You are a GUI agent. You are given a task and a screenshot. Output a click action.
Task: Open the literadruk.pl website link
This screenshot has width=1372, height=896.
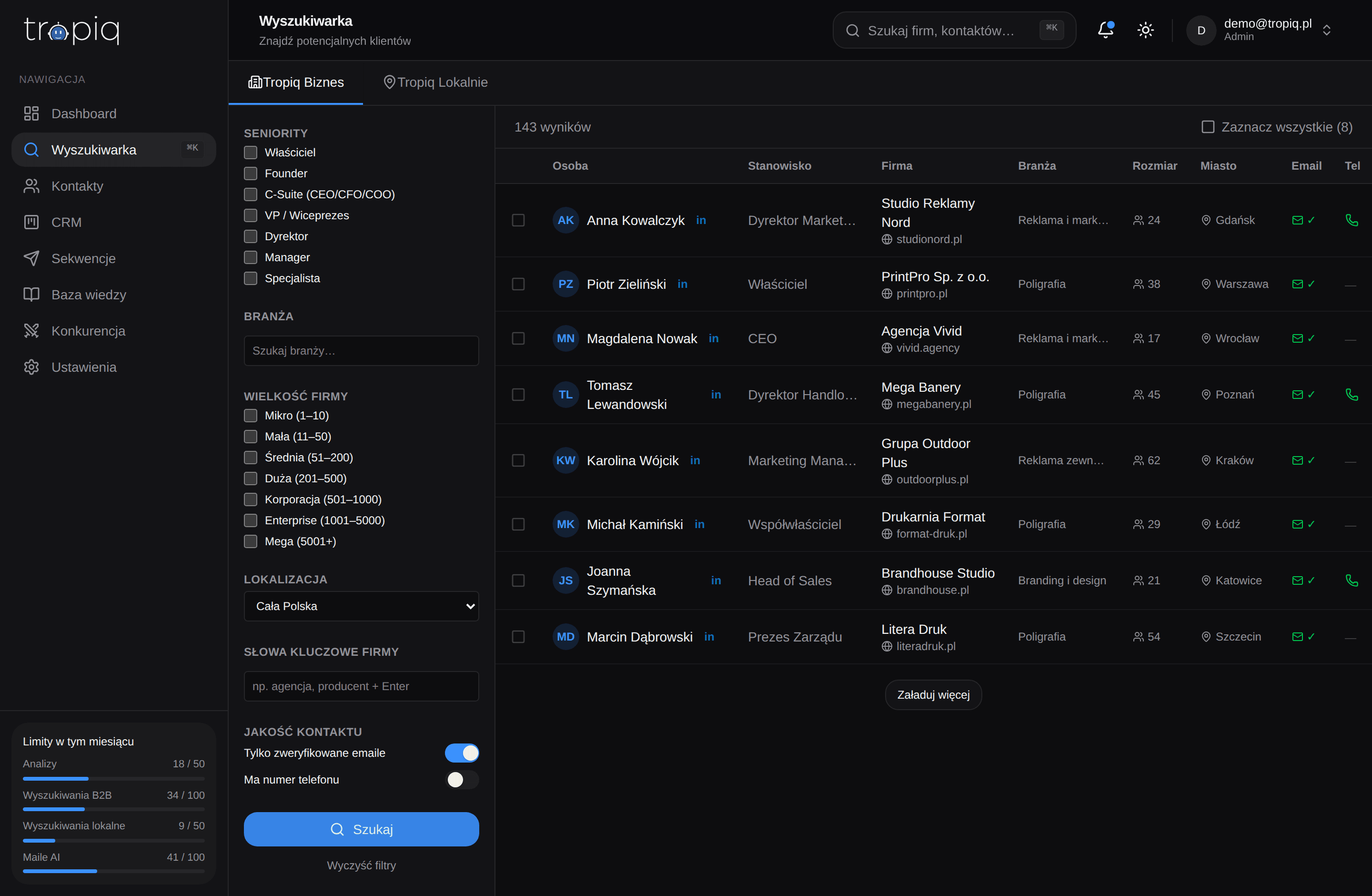pos(926,646)
